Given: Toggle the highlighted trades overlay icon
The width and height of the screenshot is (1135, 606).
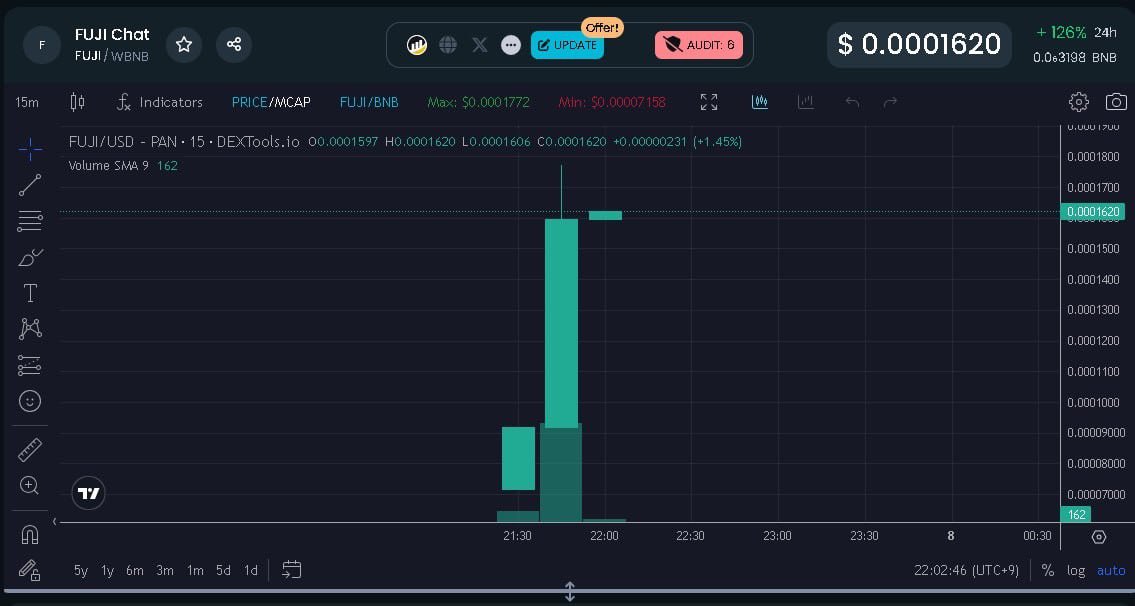Looking at the screenshot, I should click(759, 102).
